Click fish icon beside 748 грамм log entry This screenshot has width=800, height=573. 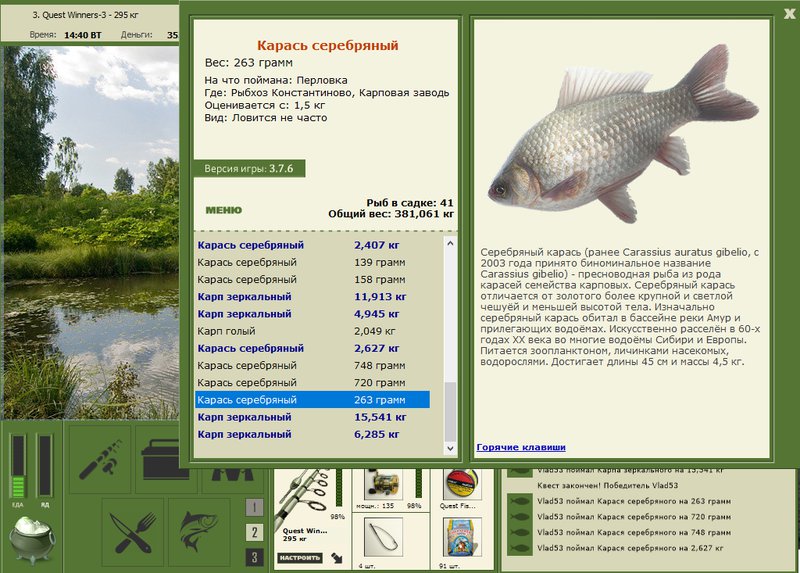coord(519,533)
